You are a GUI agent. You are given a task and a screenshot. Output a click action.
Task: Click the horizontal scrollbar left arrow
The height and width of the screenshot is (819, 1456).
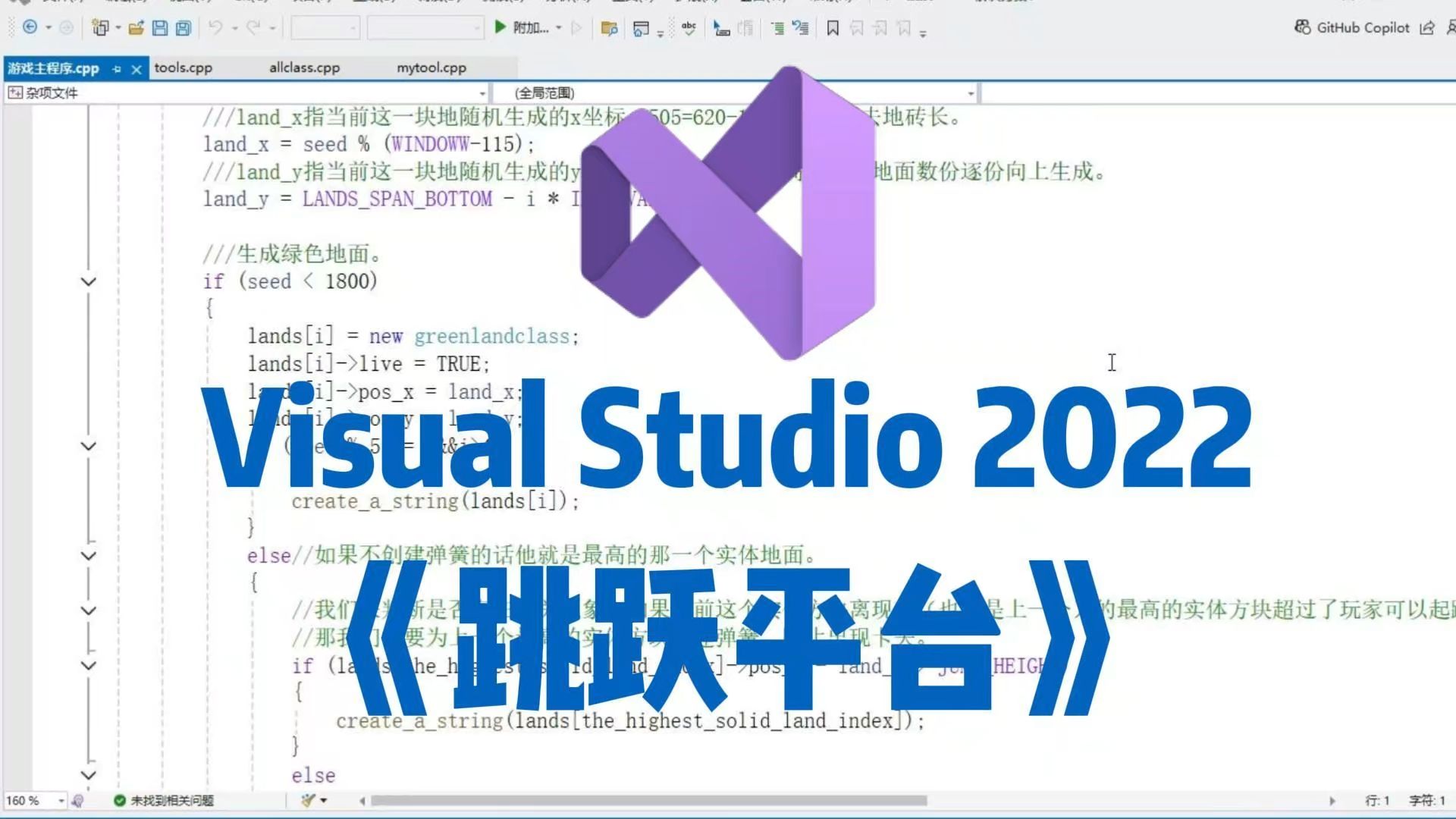362,800
